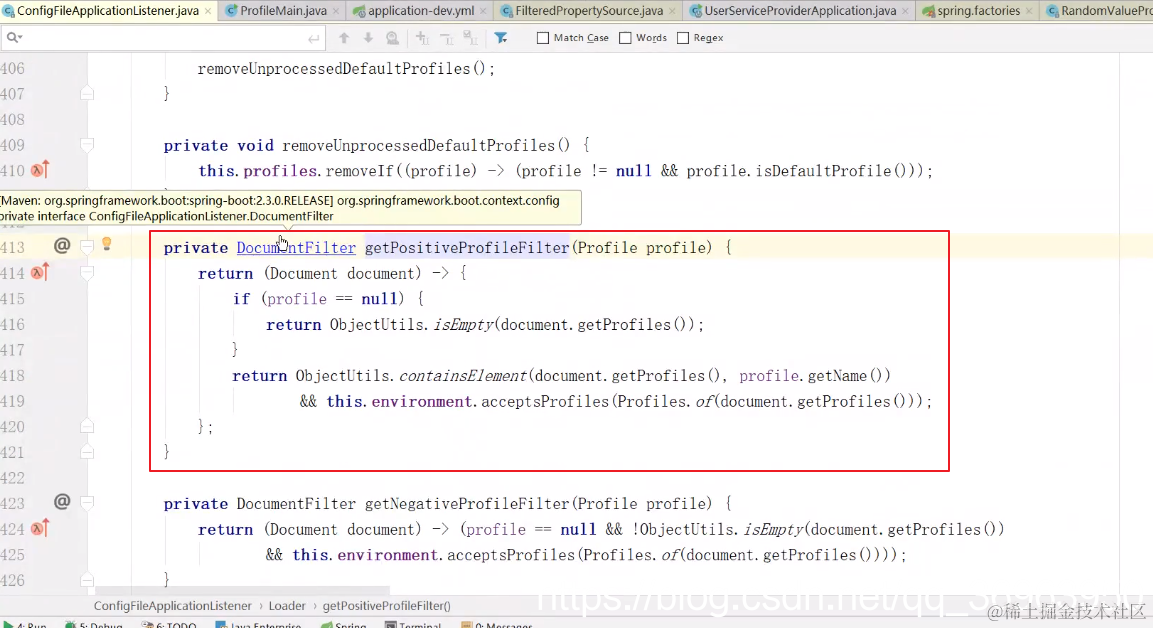This screenshot has width=1153, height=628.
Task: Click ConfigFileApplicationListener breadcrumb
Action: [172, 606]
